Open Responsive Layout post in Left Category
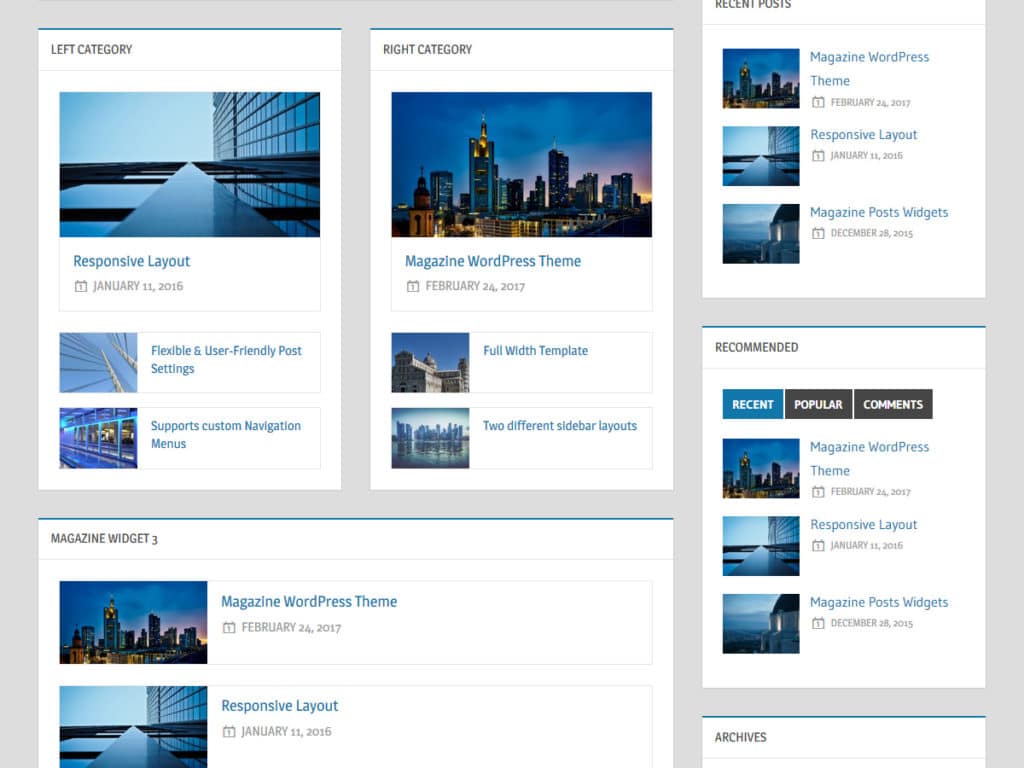The image size is (1024, 768). 131,261
